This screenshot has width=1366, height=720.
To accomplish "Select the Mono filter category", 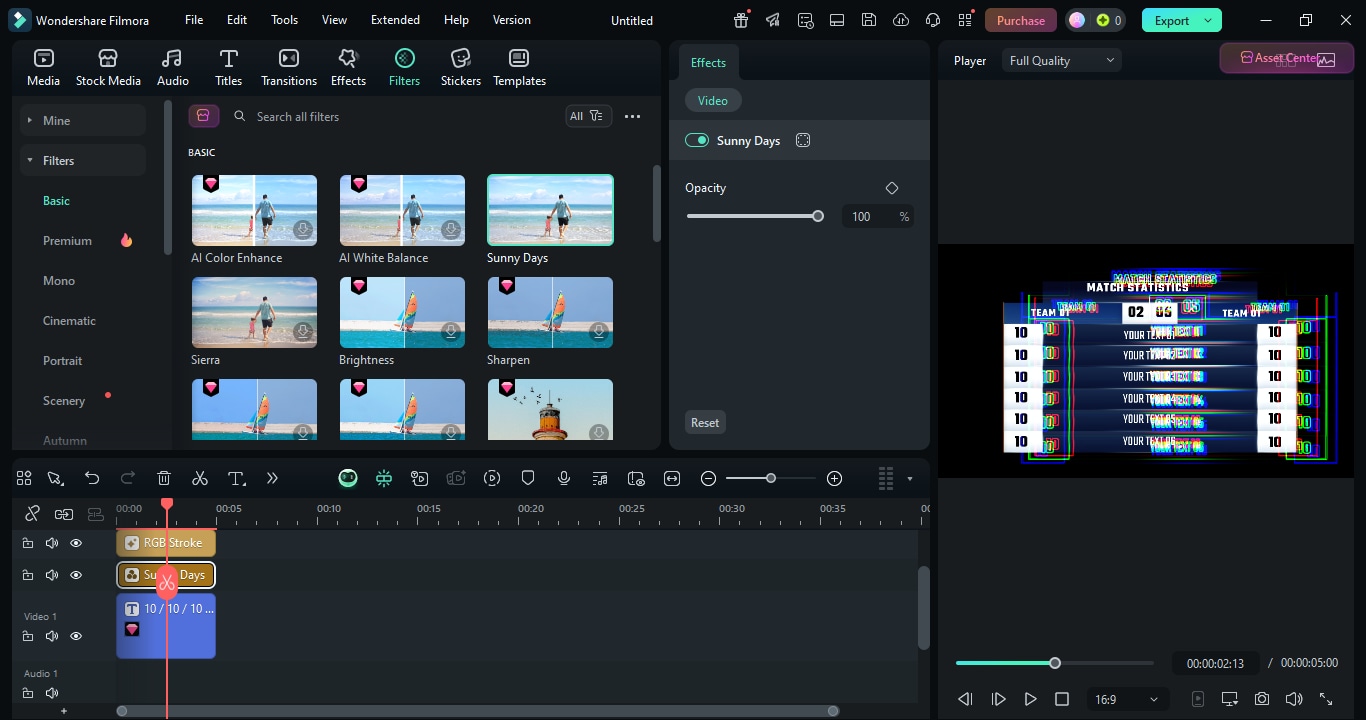I will click(x=59, y=281).
